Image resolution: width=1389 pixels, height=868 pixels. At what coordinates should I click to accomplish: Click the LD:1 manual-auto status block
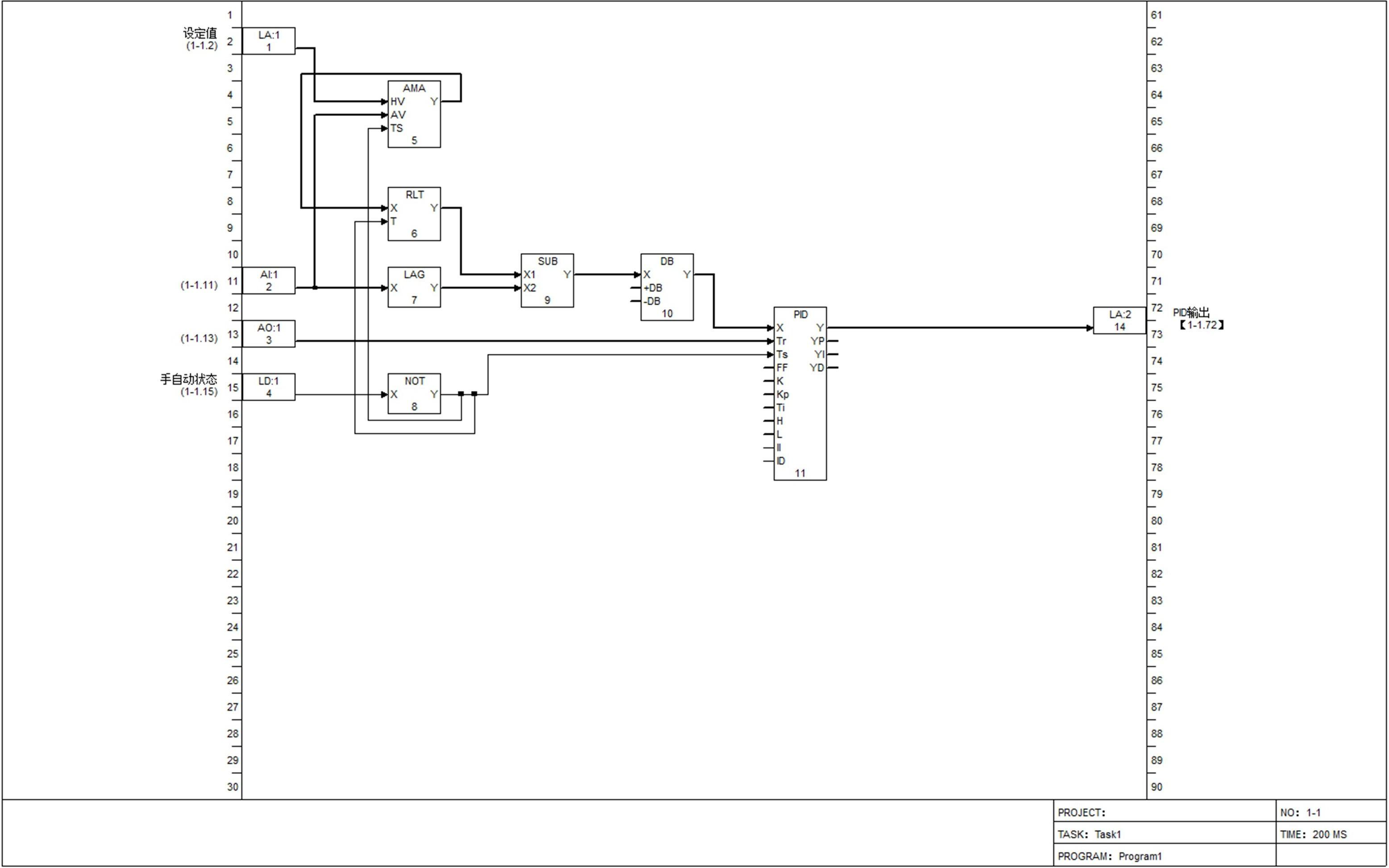(269, 387)
